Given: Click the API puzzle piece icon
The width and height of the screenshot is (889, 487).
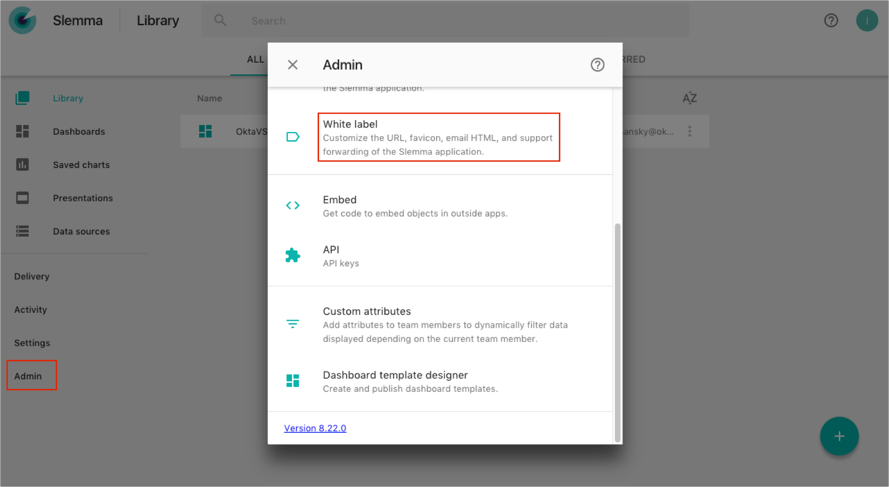Looking at the screenshot, I should point(293,256).
